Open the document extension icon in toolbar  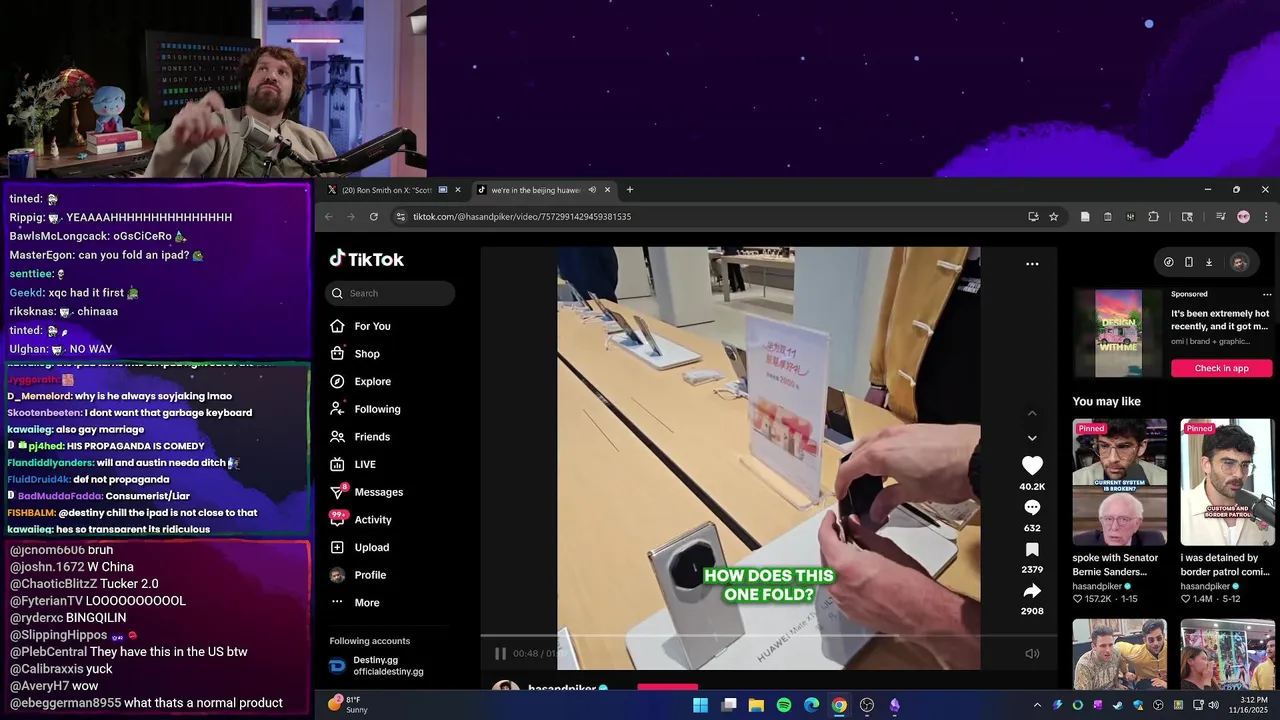click(1085, 216)
